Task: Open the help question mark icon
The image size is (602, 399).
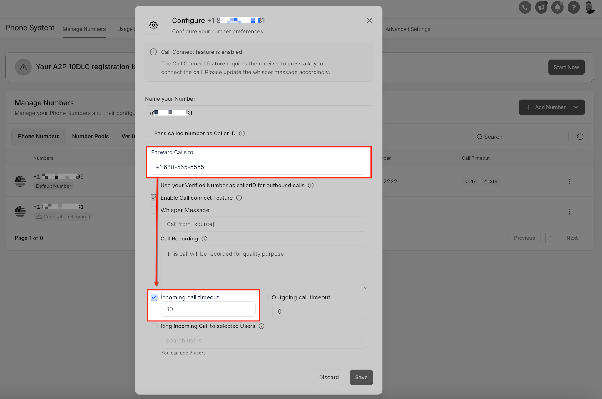Action: (574, 7)
